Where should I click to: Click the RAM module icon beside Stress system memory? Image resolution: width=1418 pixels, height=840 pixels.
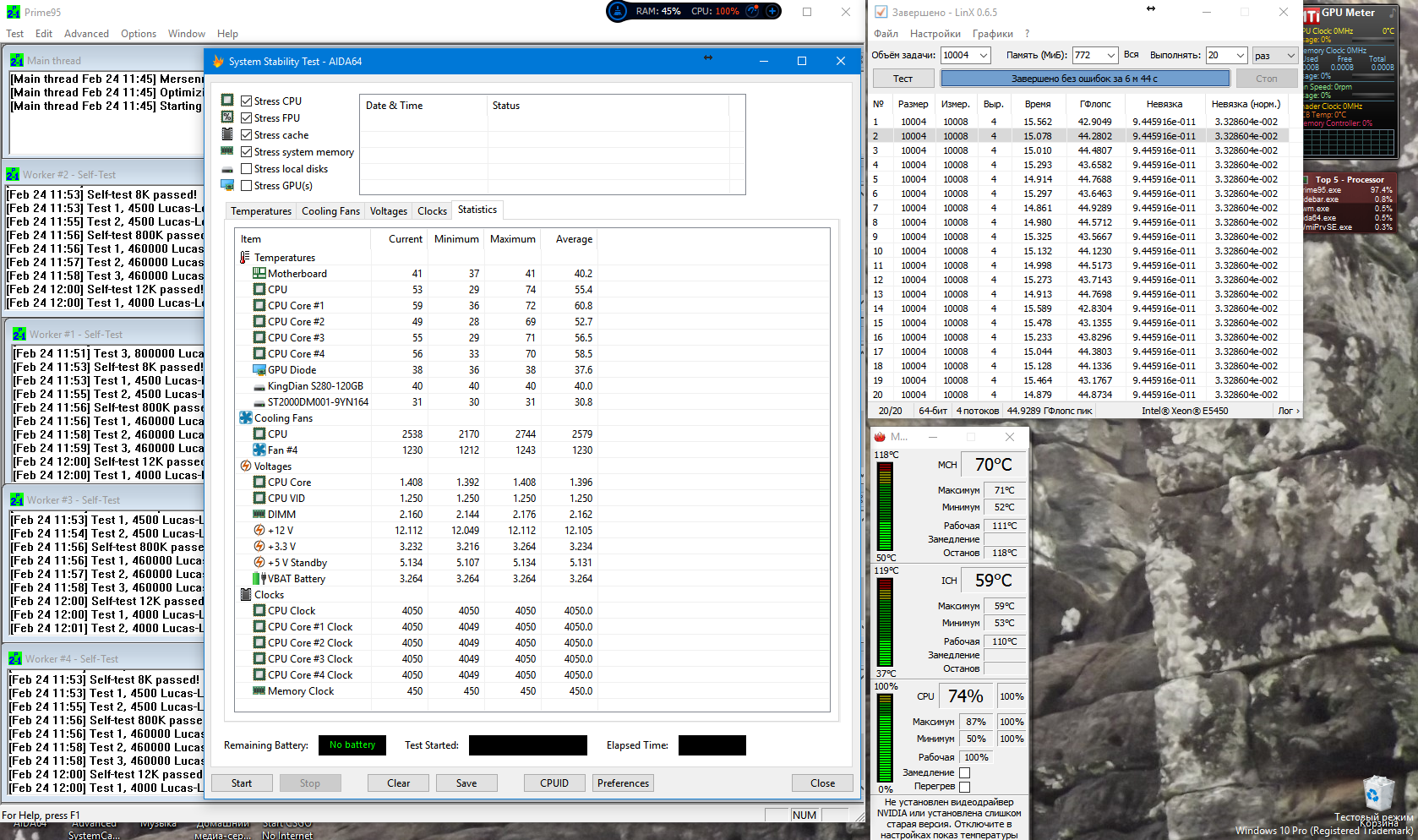click(x=227, y=151)
